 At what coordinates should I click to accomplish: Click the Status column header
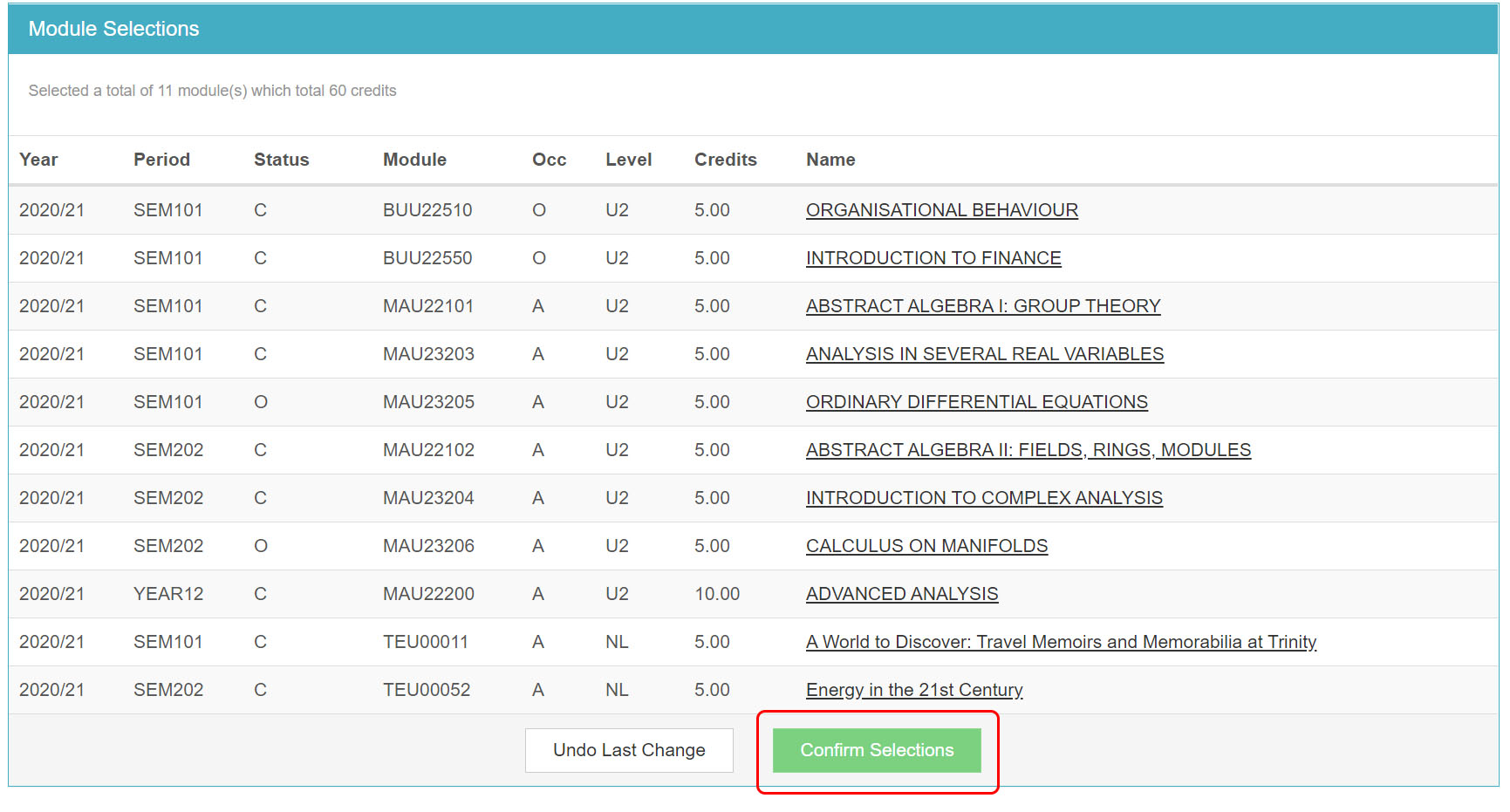[x=281, y=160]
